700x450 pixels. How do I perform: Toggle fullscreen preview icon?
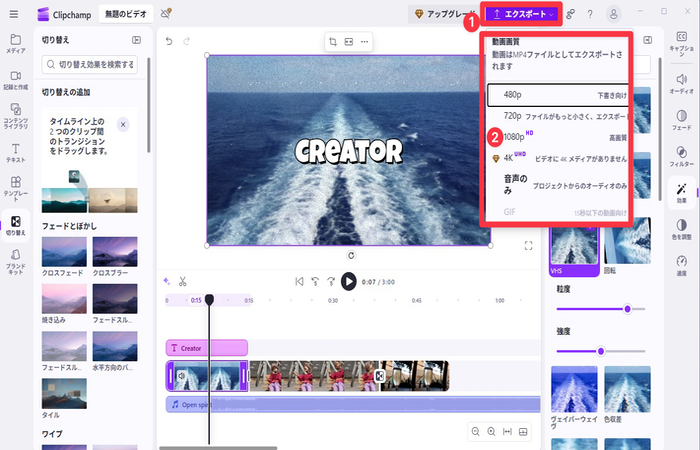click(528, 246)
